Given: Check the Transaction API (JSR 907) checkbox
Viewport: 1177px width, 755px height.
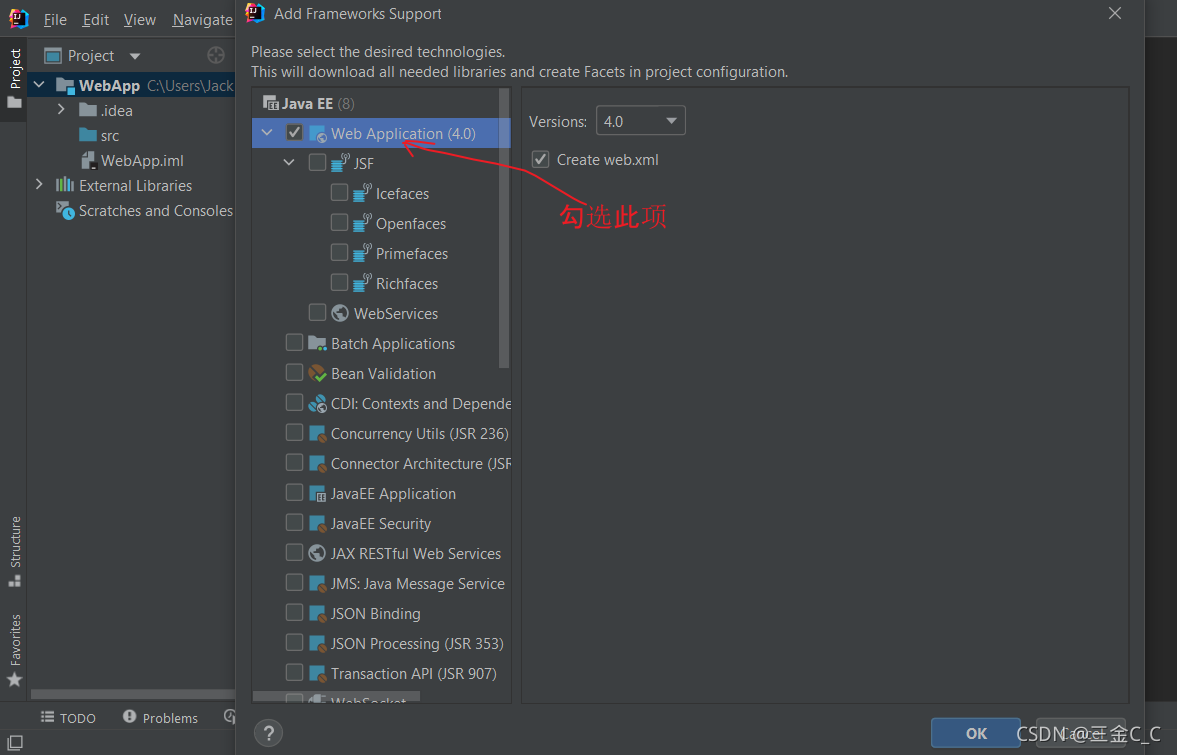Looking at the screenshot, I should (294, 672).
